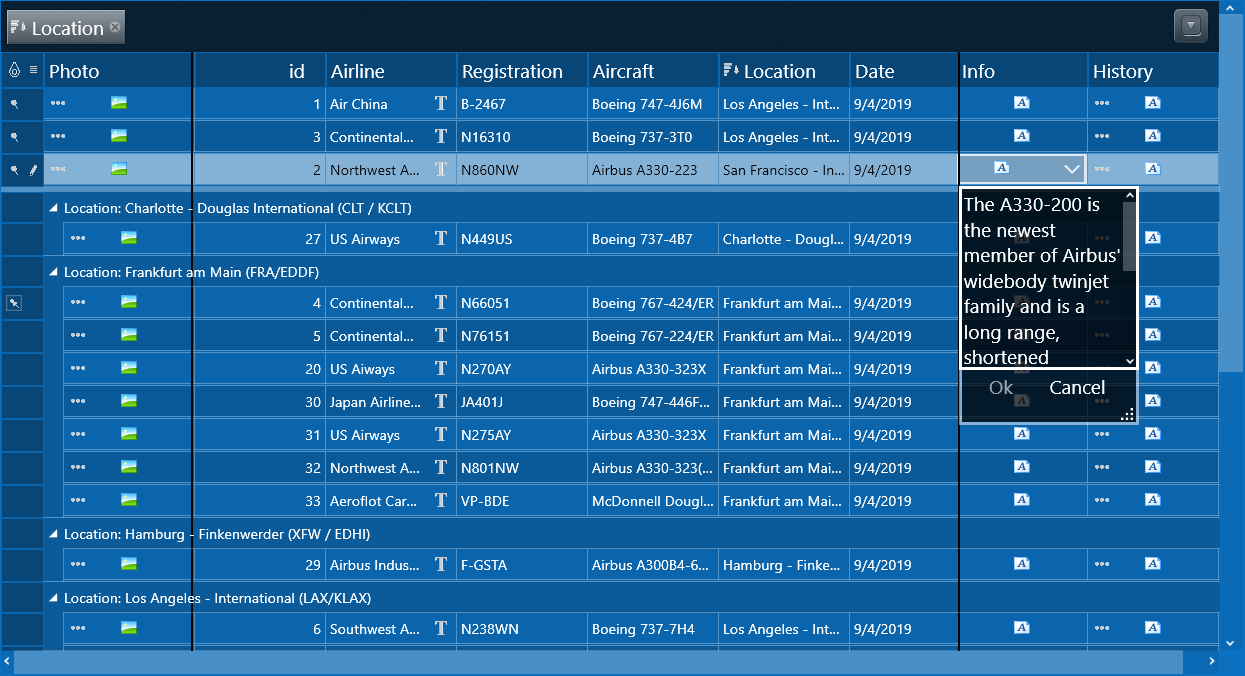Image resolution: width=1245 pixels, height=676 pixels.
Task: Open the top-right group panel dropdown button
Action: (x=1190, y=26)
